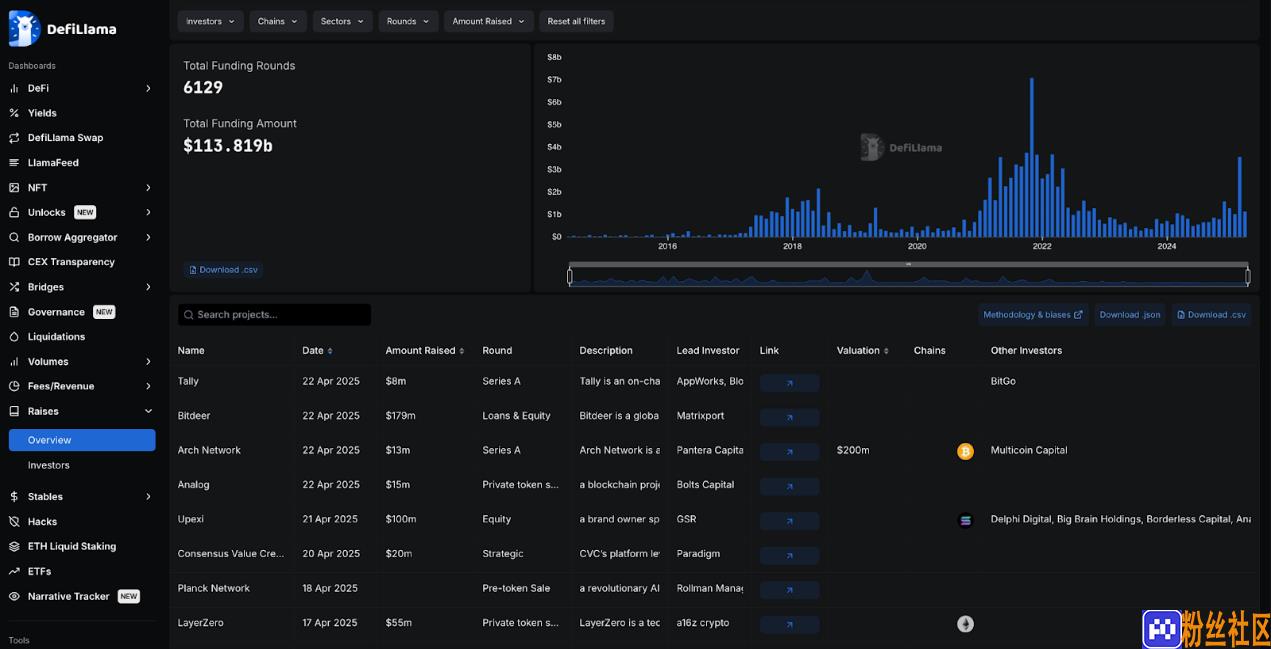The width and height of the screenshot is (1271, 649).
Task: Click the ETFs trend icon
Action: [14, 572]
